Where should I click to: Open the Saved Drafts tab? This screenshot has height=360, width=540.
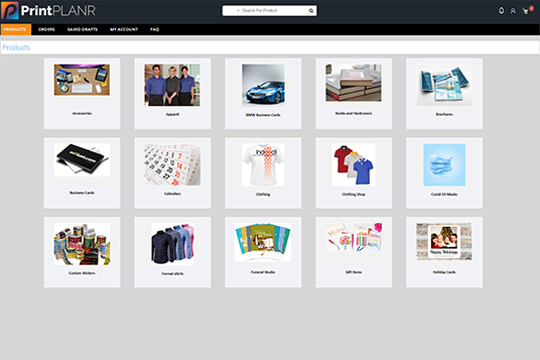click(82, 29)
